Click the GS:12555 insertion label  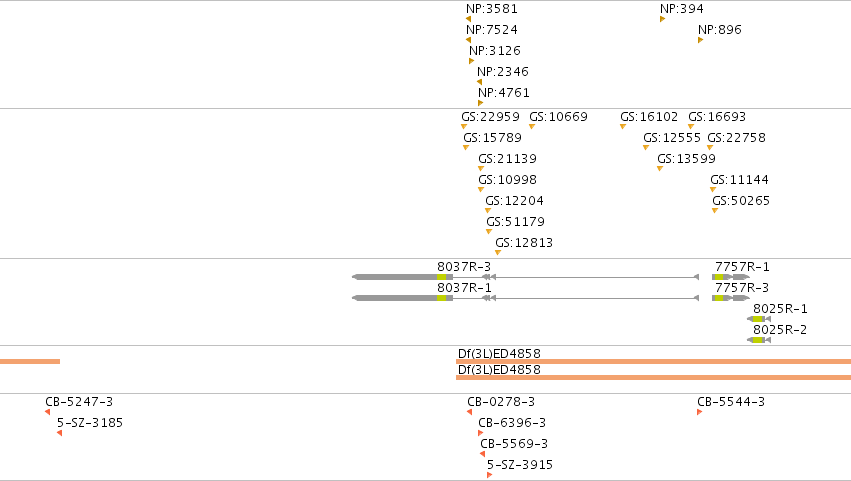point(672,138)
